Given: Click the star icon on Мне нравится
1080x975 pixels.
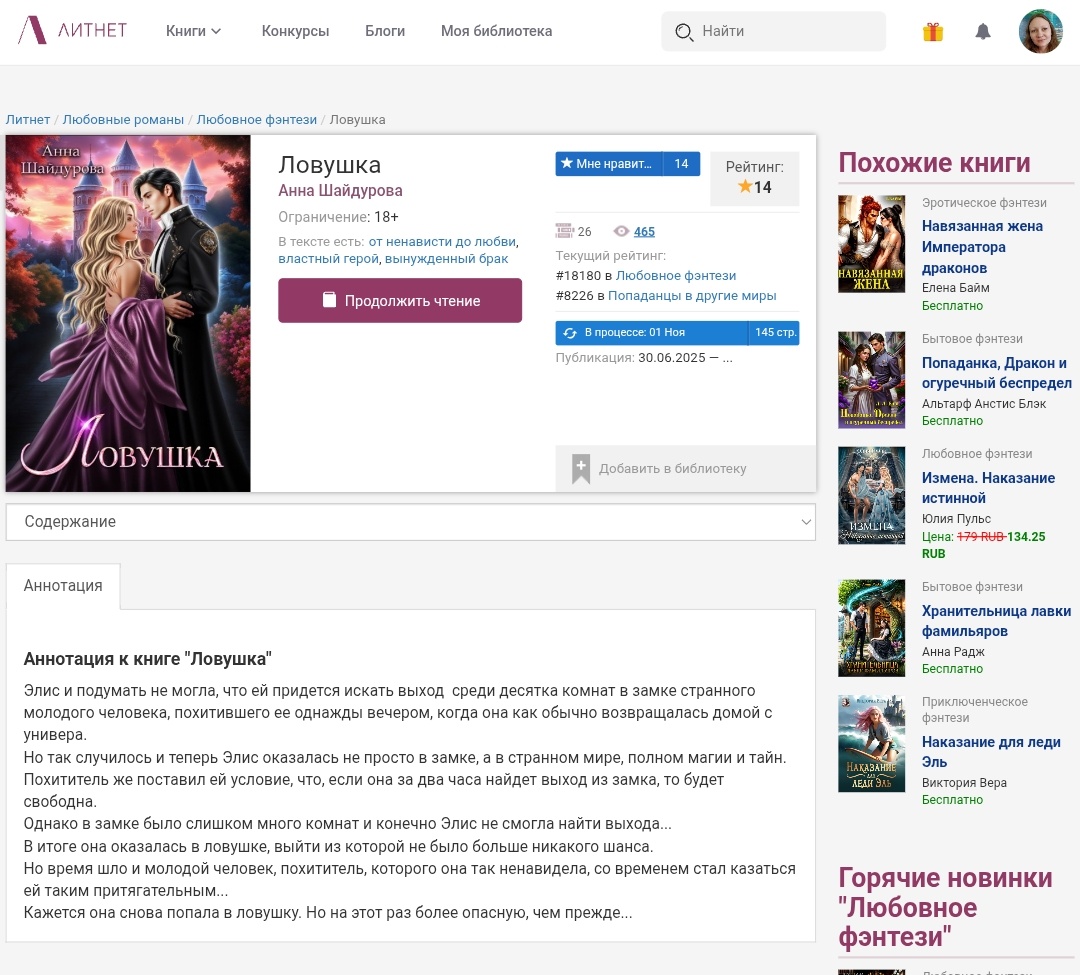Looking at the screenshot, I should pyautogui.click(x=567, y=163).
